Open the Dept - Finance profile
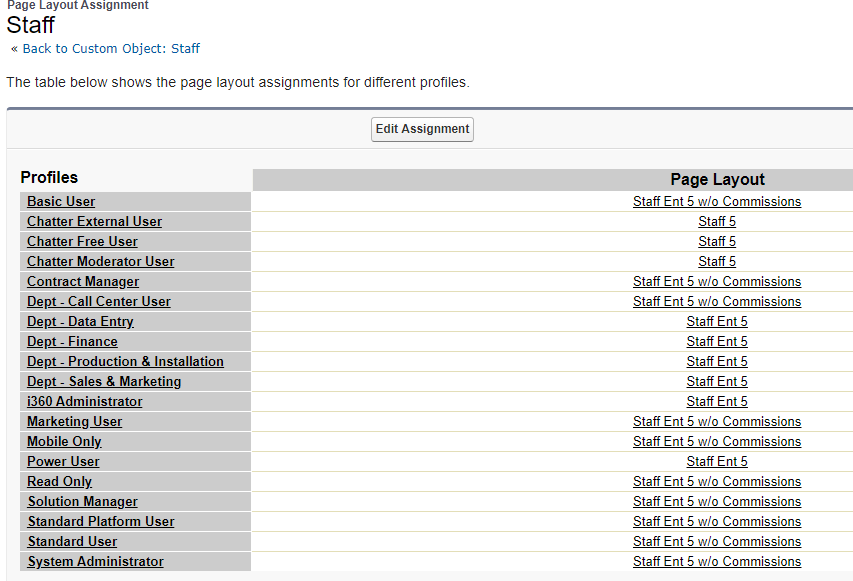The width and height of the screenshot is (853, 581). pyautogui.click(x=72, y=342)
